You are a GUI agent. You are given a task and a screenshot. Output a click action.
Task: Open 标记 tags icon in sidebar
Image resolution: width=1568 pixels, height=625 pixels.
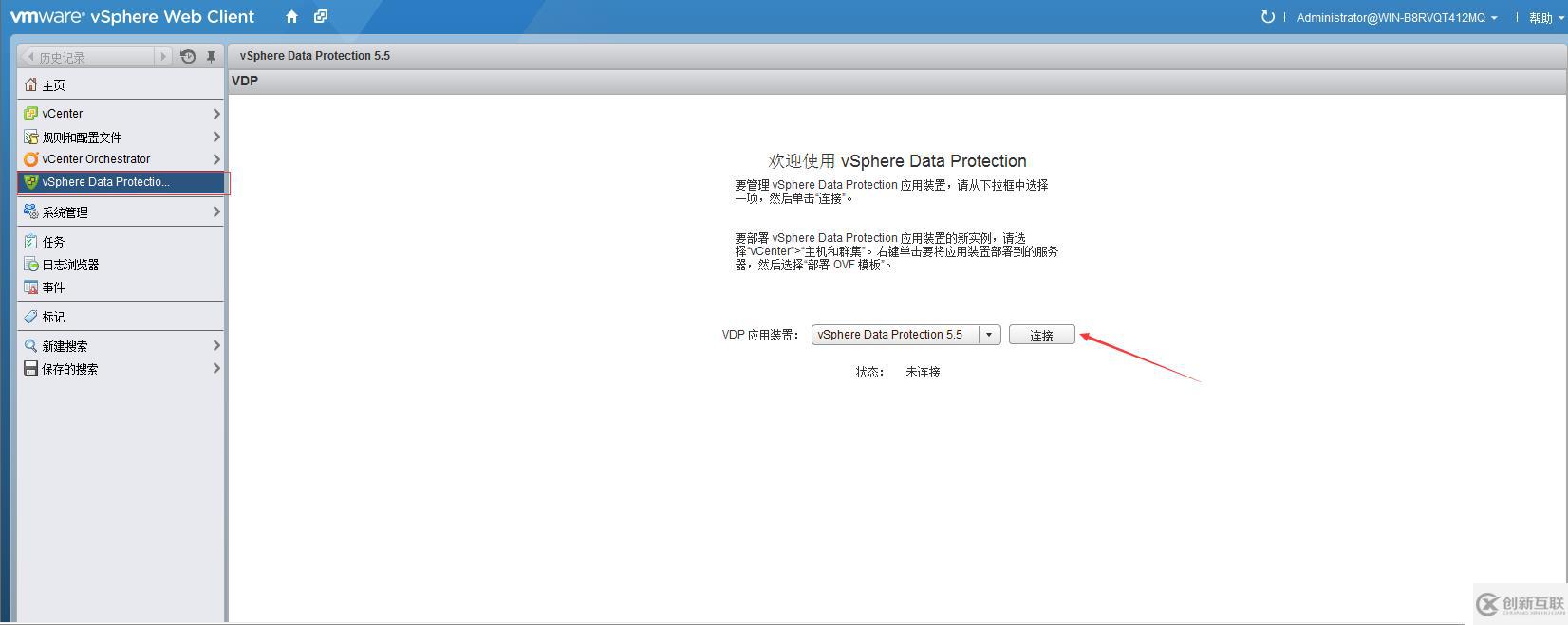coord(30,317)
